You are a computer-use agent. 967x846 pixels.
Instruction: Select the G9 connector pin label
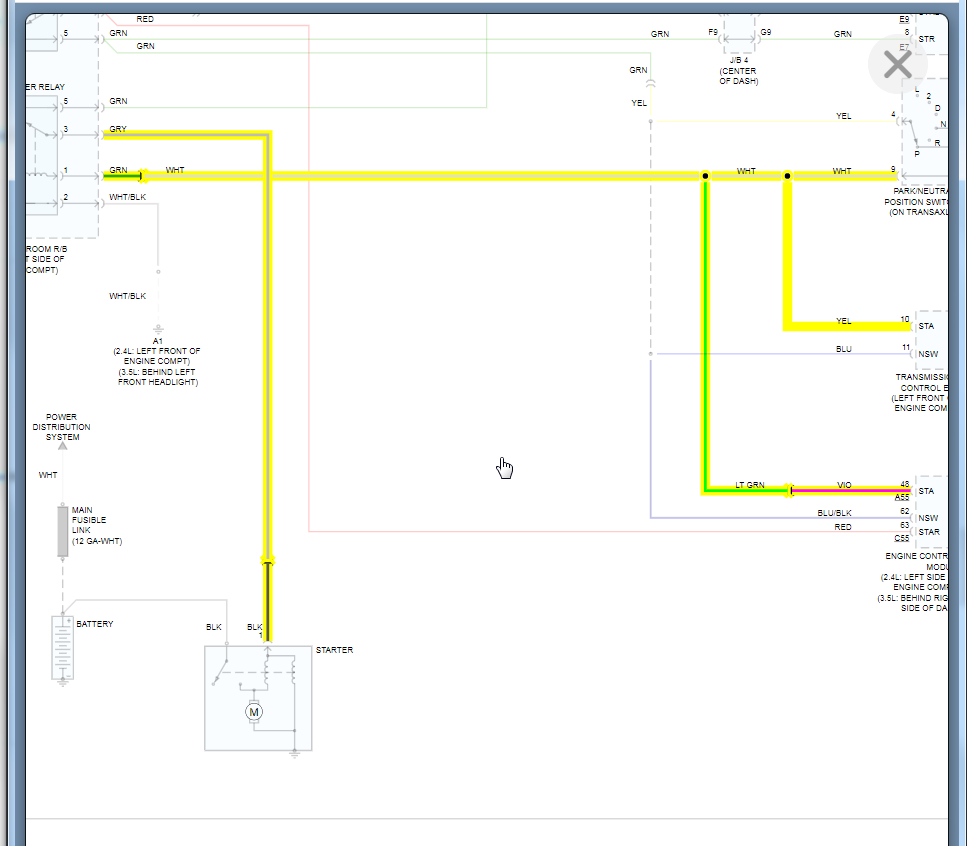pyautogui.click(x=765, y=32)
